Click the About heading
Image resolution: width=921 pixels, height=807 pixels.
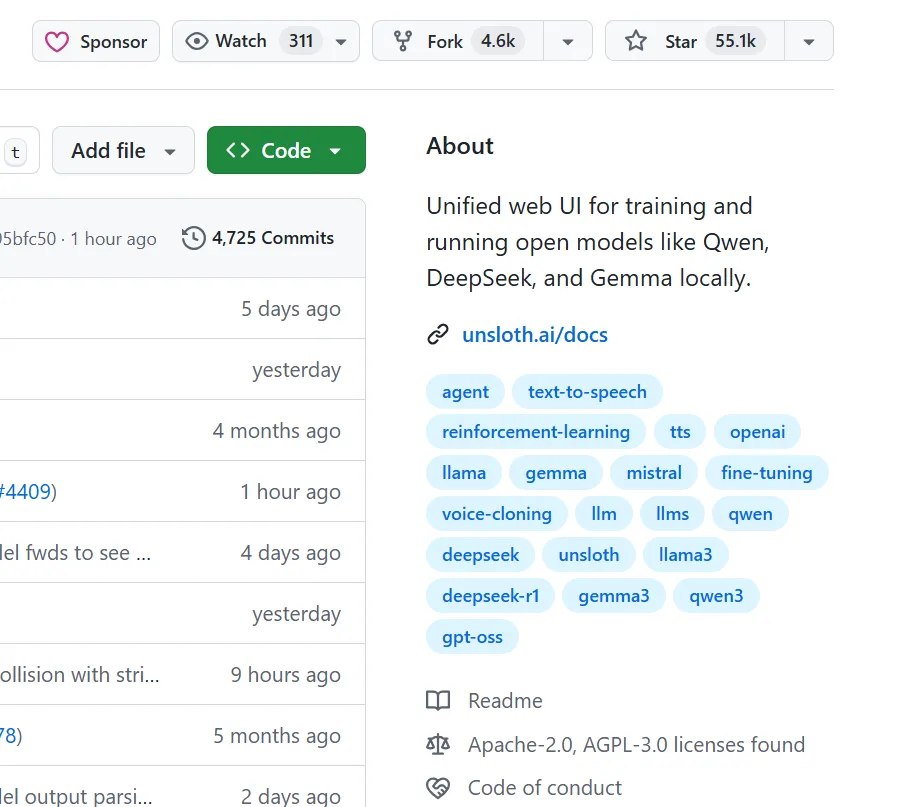[460, 146]
